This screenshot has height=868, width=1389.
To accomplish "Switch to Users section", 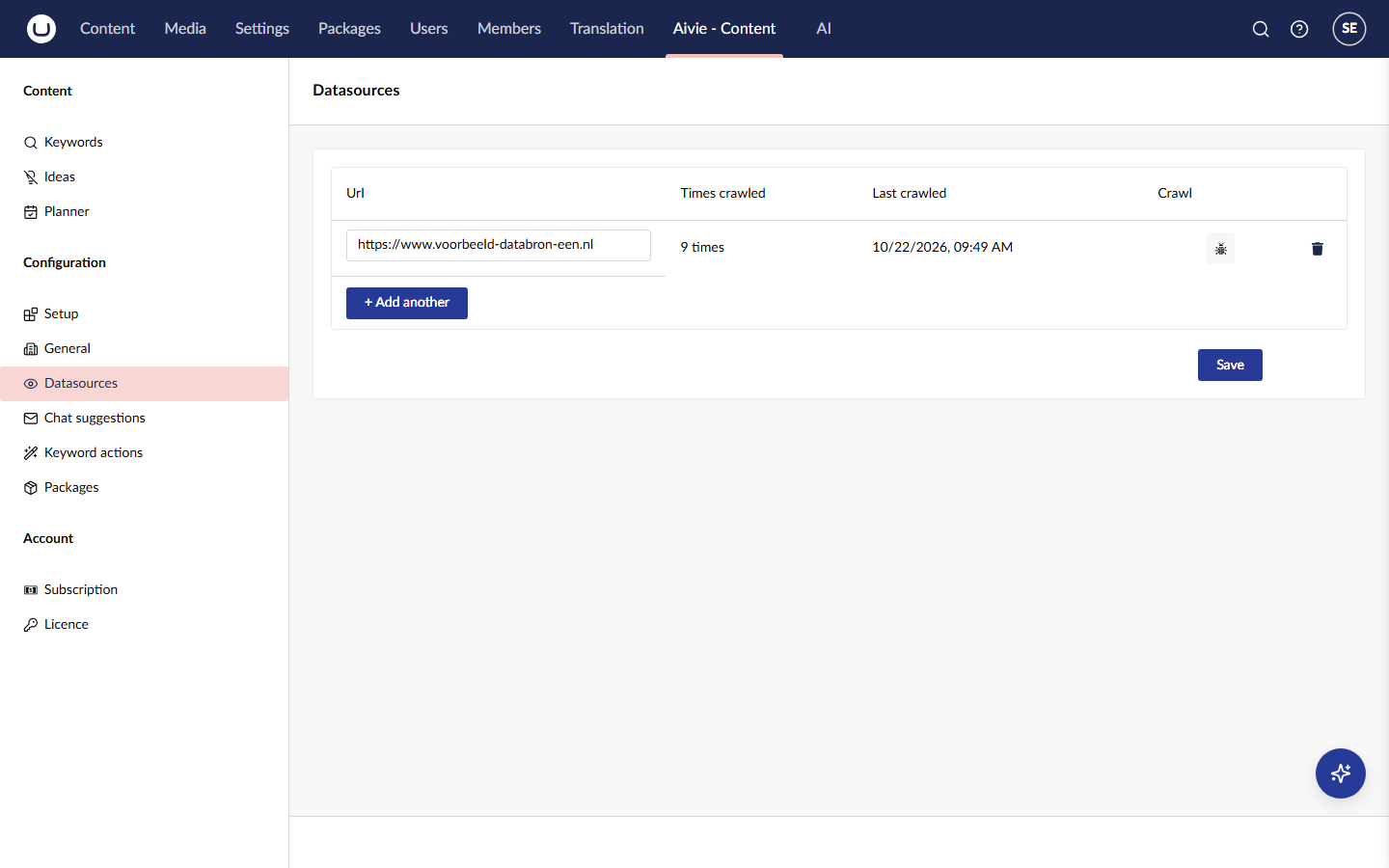I will (429, 29).
